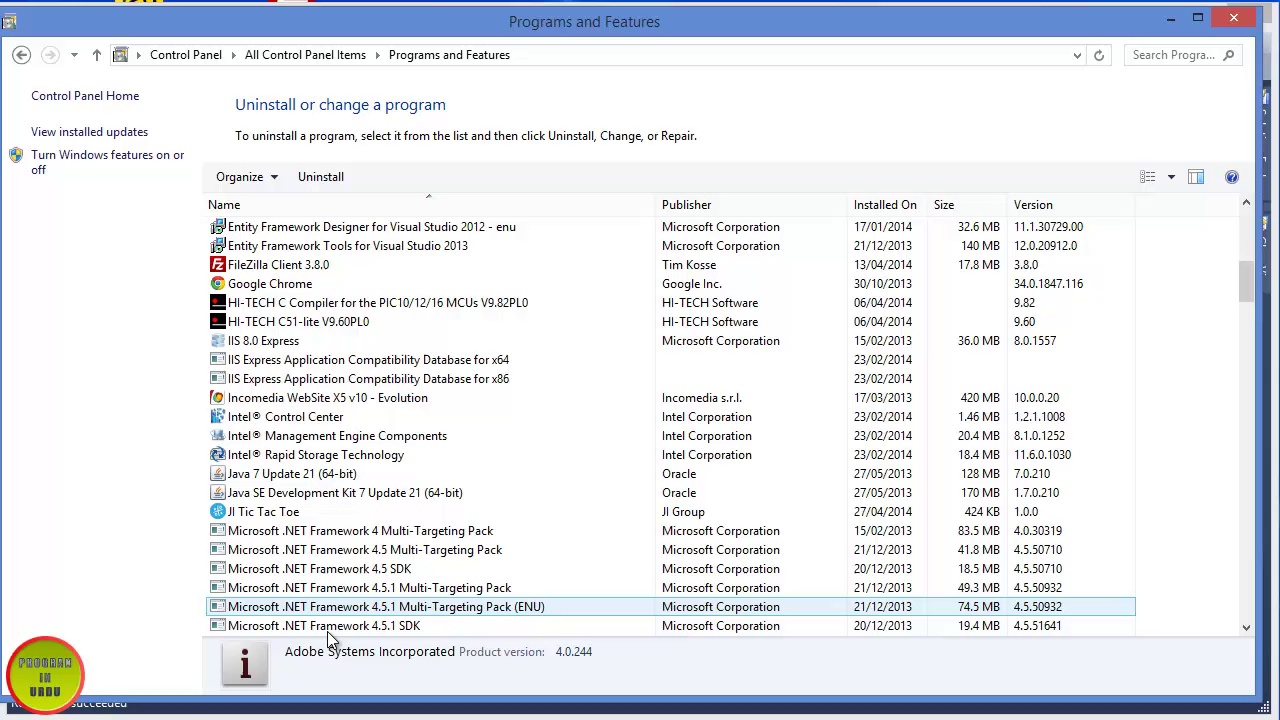This screenshot has width=1280, height=720.
Task: Click the Java 7 Update 21 icon
Action: click(x=217, y=474)
